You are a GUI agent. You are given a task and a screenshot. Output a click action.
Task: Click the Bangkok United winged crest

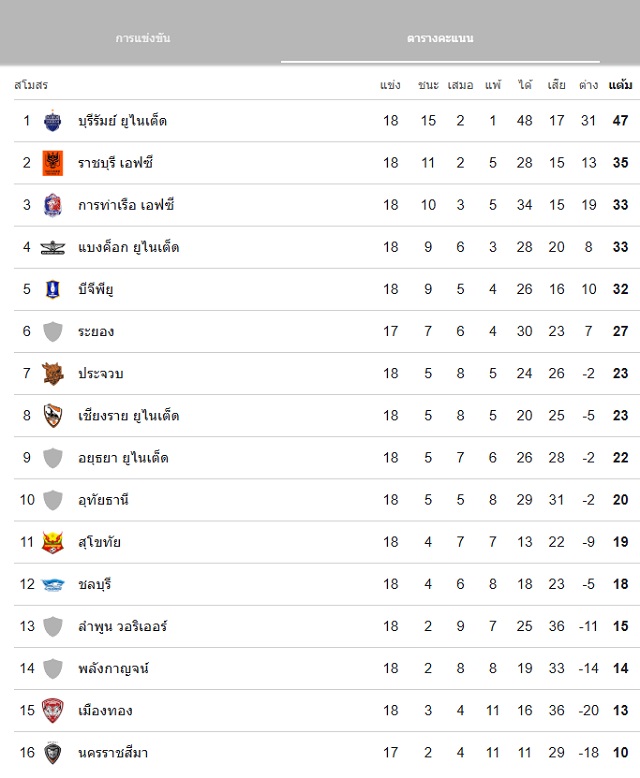(x=52, y=247)
